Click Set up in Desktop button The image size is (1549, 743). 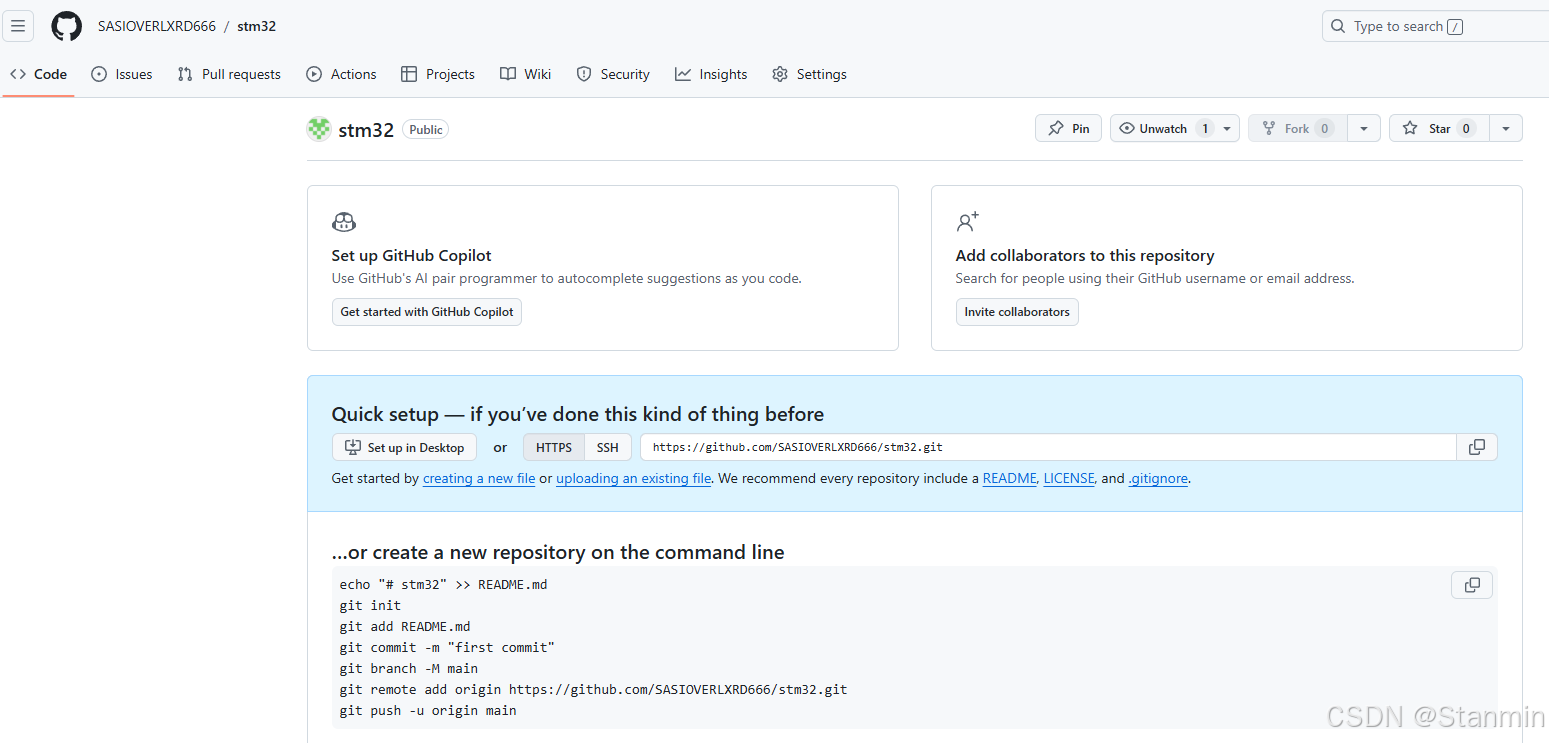click(404, 447)
